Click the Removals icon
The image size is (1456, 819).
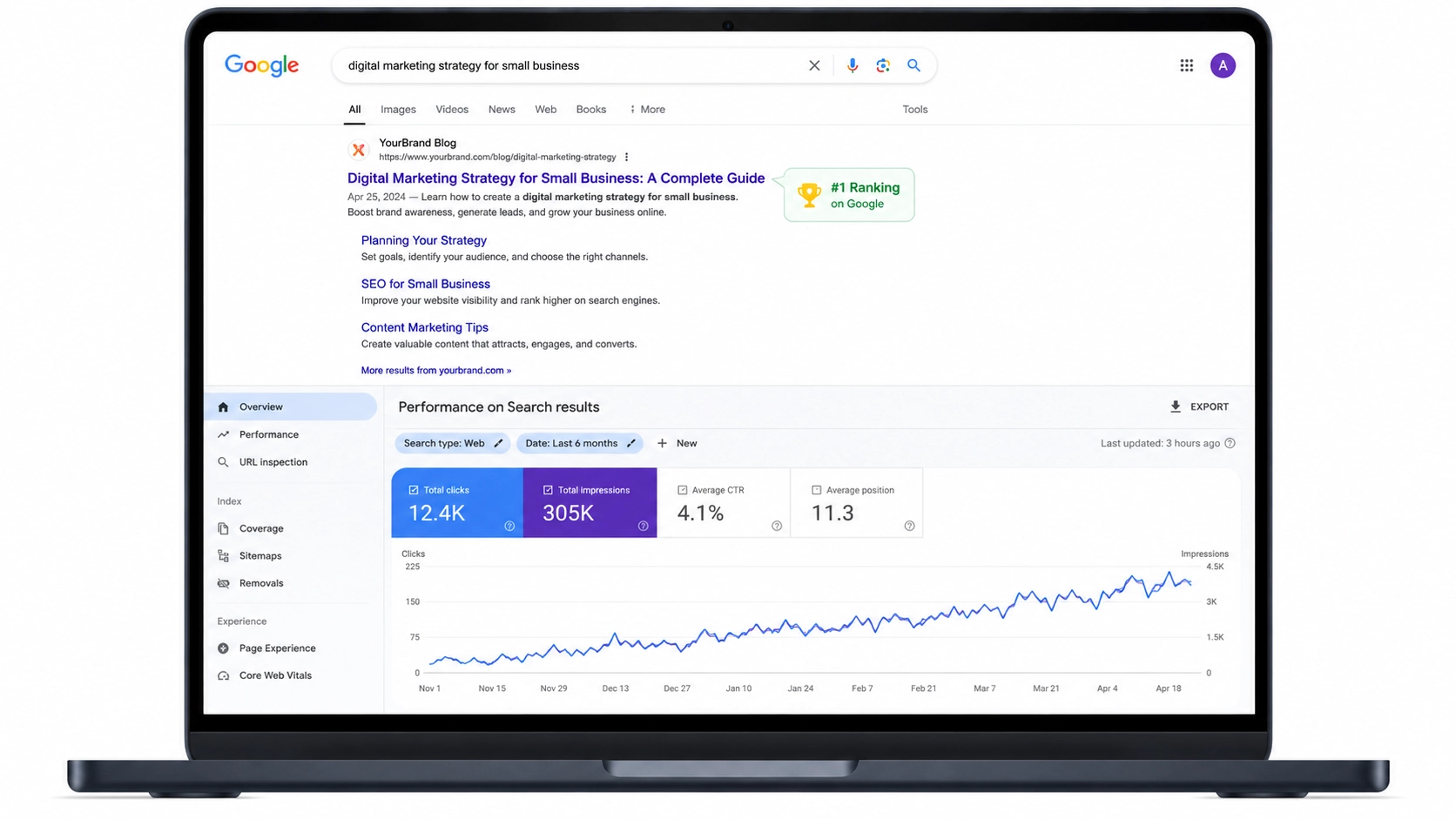[x=224, y=583]
